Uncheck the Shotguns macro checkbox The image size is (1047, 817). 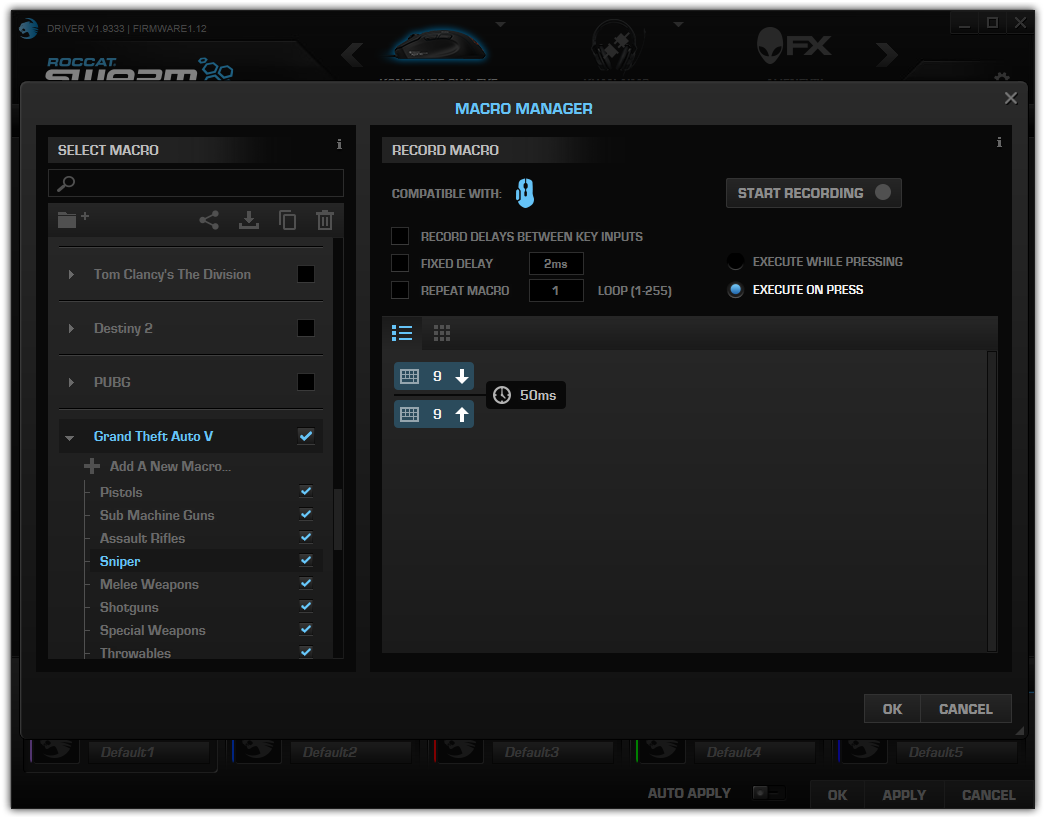click(306, 607)
